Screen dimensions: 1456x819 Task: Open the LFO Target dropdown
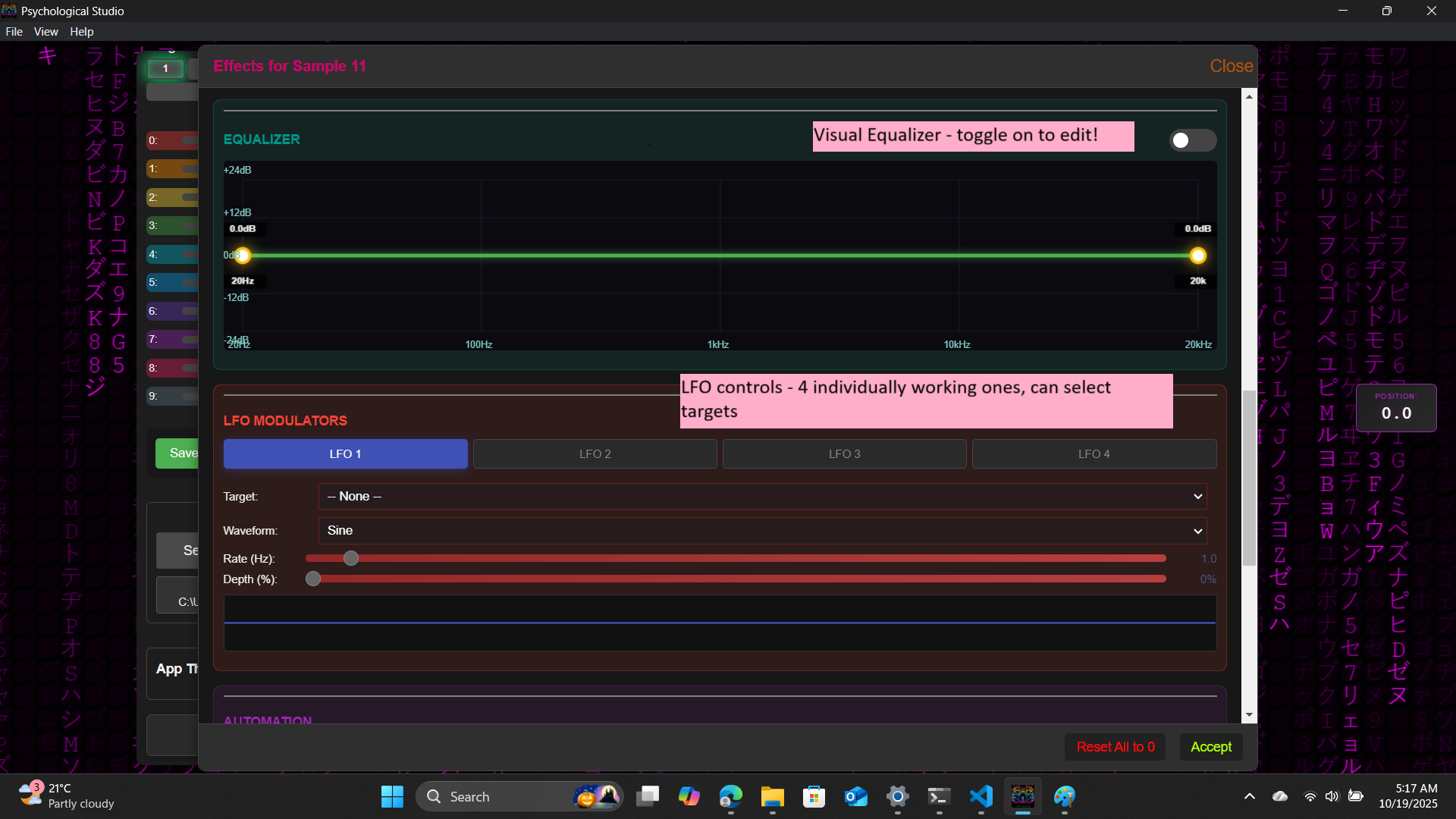tap(762, 496)
